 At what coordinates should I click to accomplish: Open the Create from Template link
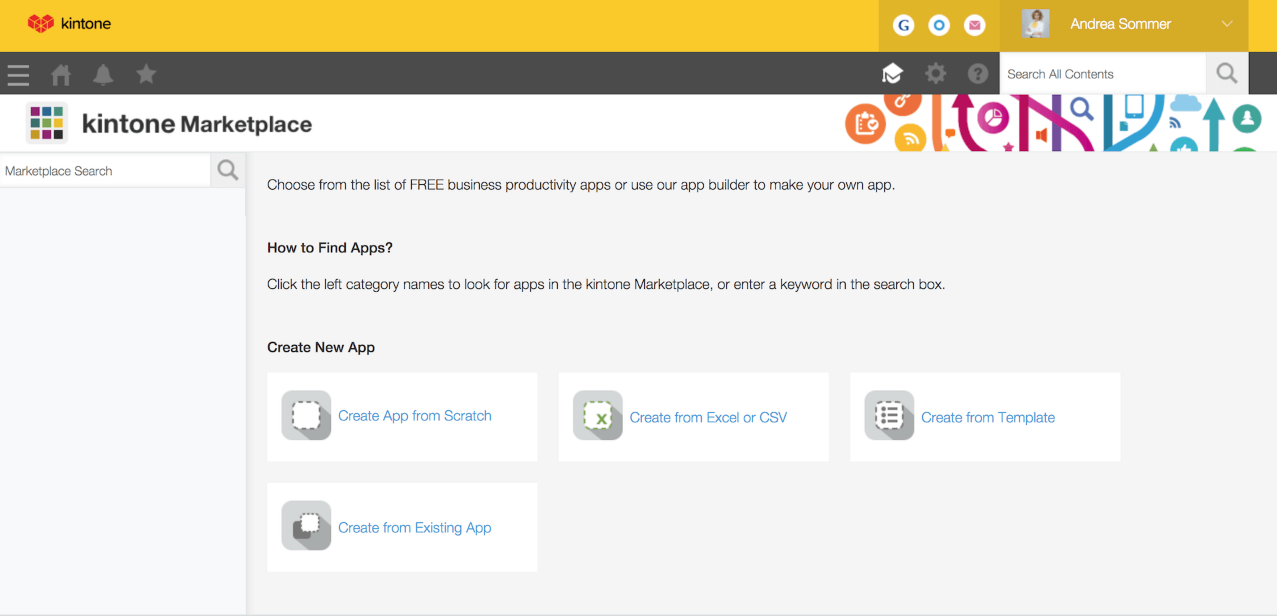tap(988, 418)
